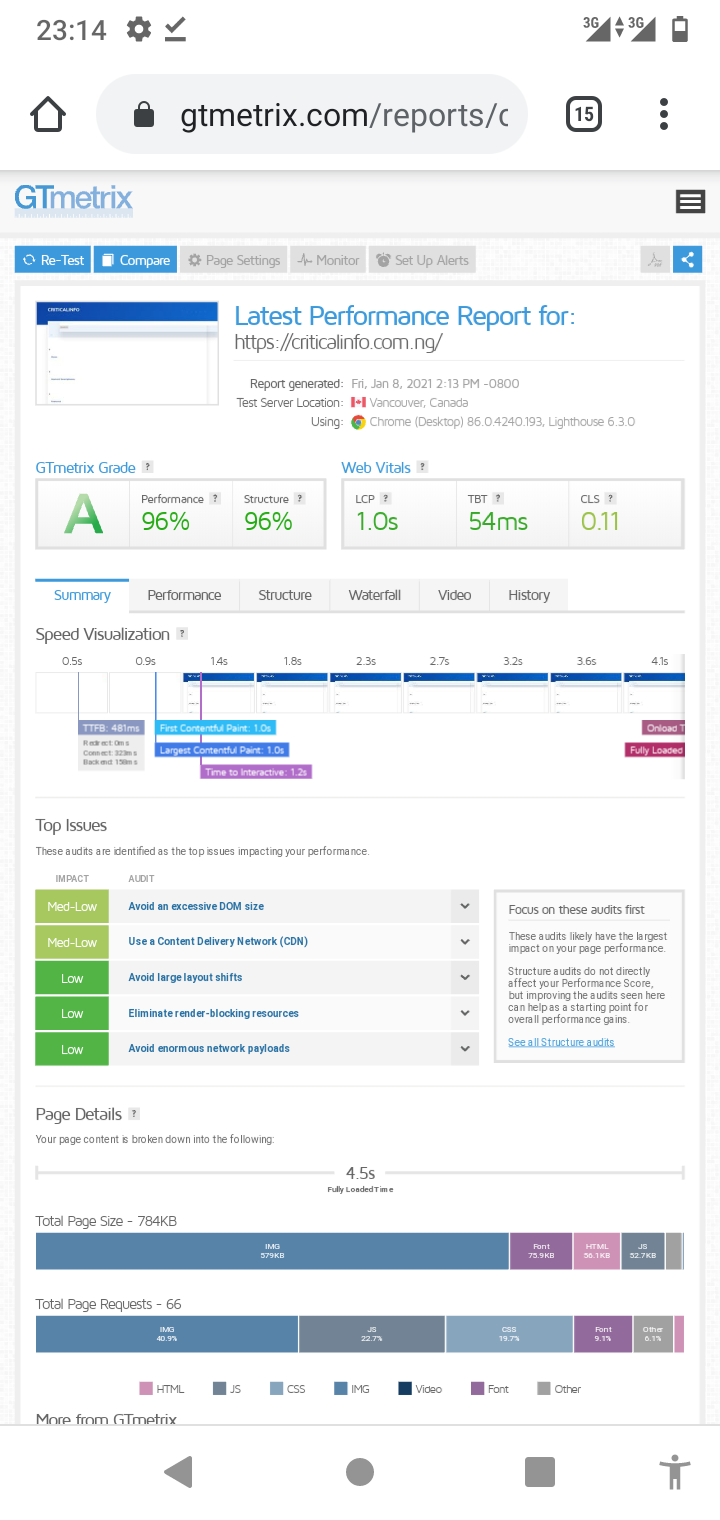Click the Compare icon button
This screenshot has height=1520, width=720.
[107, 259]
